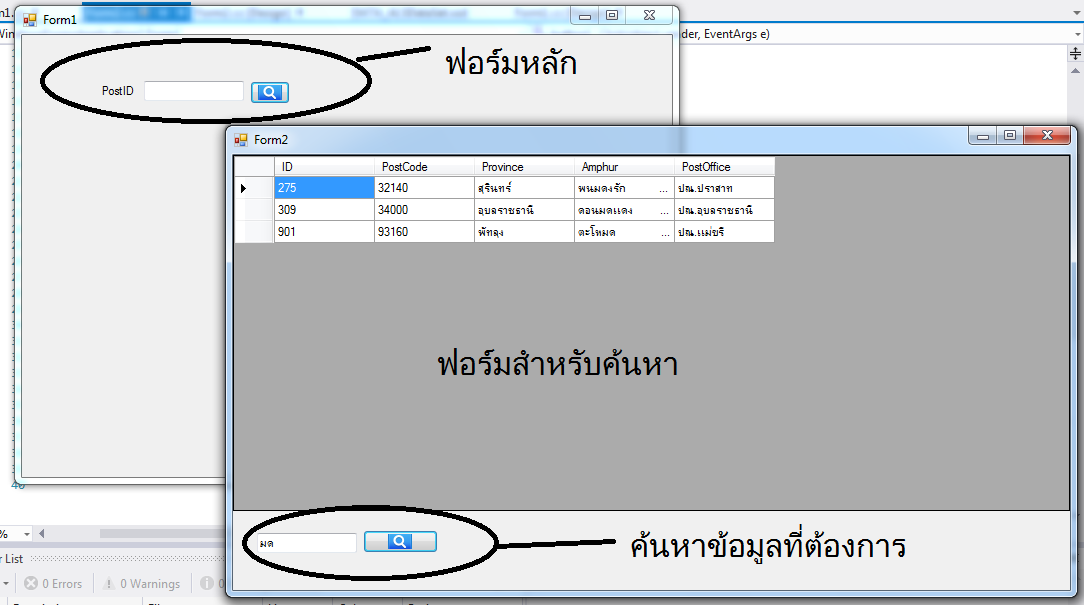
Task: Sort grid by the Amphur column header
Action: coord(624,167)
